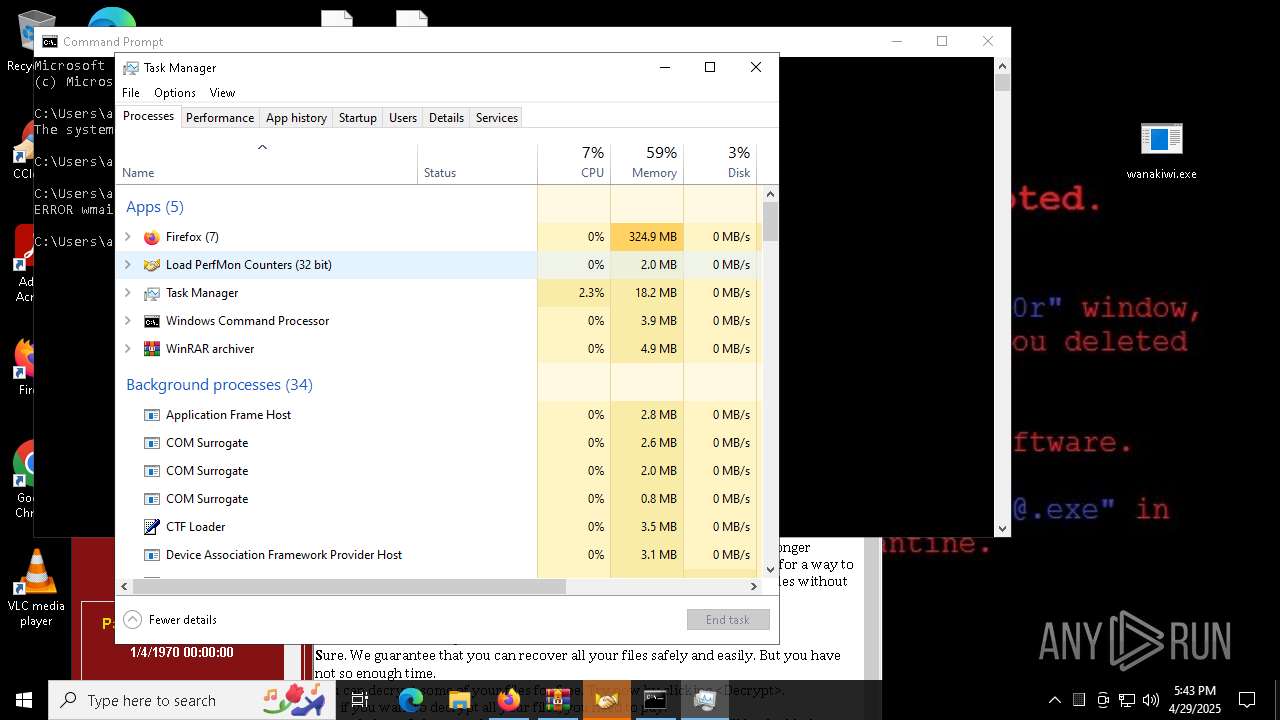Click the Name column header
Image resolution: width=1280 pixels, height=720 pixels.
[x=267, y=164]
